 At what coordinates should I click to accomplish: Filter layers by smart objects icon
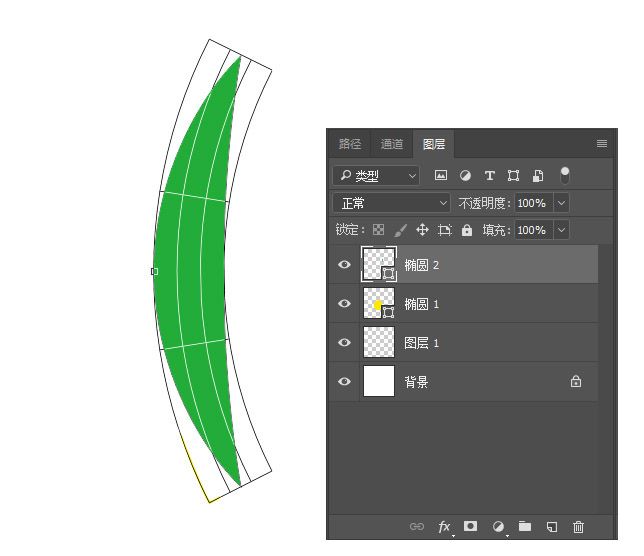(x=538, y=176)
